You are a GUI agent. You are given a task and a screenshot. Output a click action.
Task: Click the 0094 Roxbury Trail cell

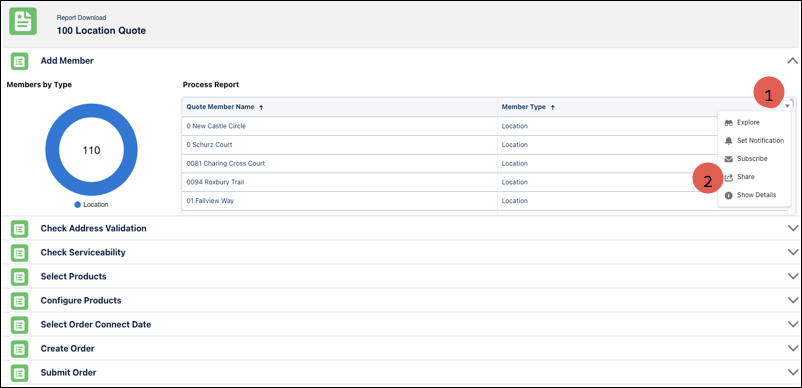(x=340, y=182)
